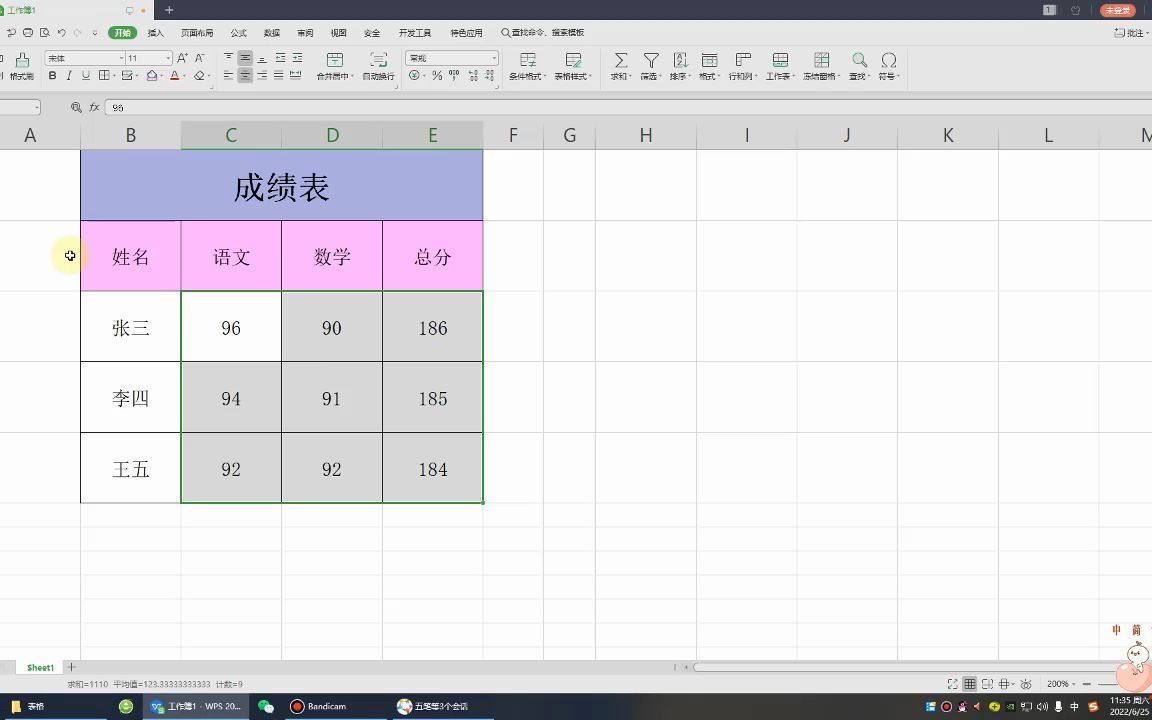Open the font name dropdown
The image size is (1152, 720).
point(121,57)
